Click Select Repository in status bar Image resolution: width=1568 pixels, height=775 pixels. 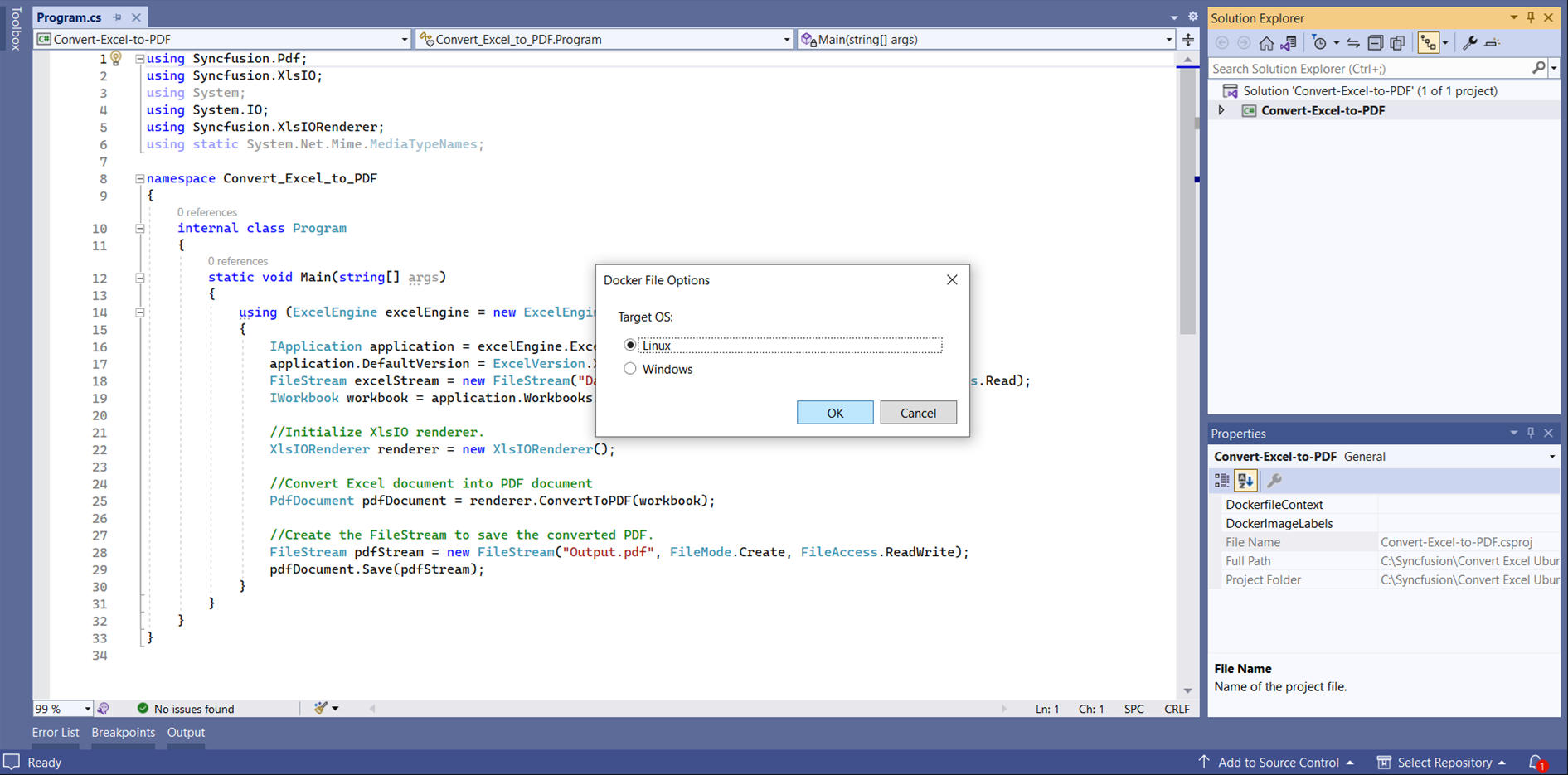tap(1442, 763)
